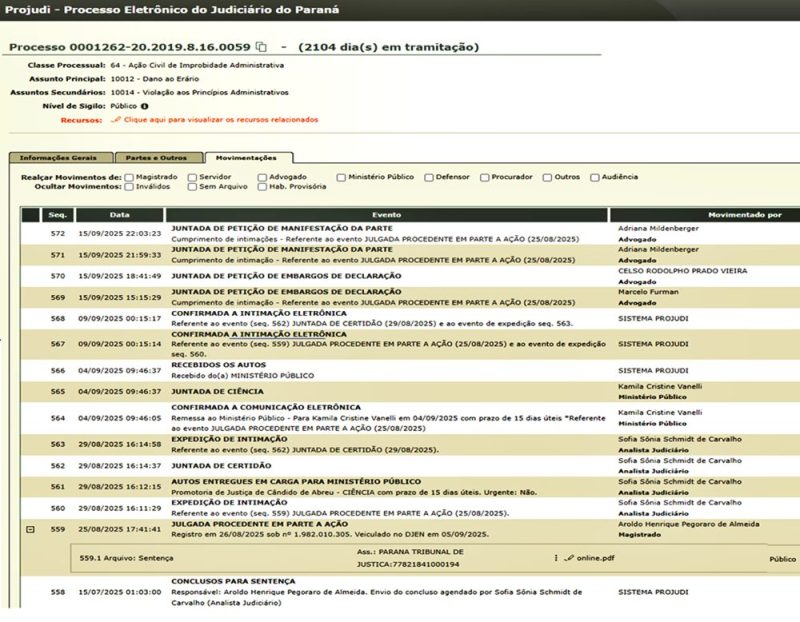
Task: Copy the process number using copy icon
Action: 262,47
